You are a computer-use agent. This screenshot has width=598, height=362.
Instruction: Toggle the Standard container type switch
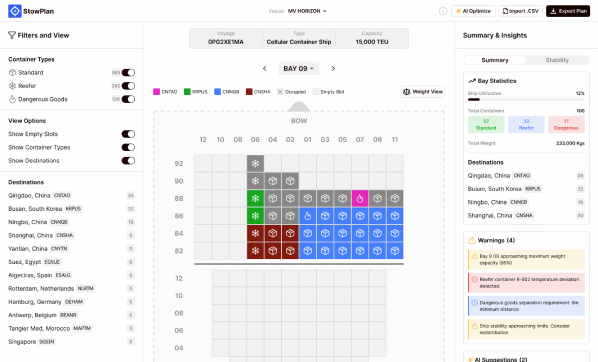point(128,72)
